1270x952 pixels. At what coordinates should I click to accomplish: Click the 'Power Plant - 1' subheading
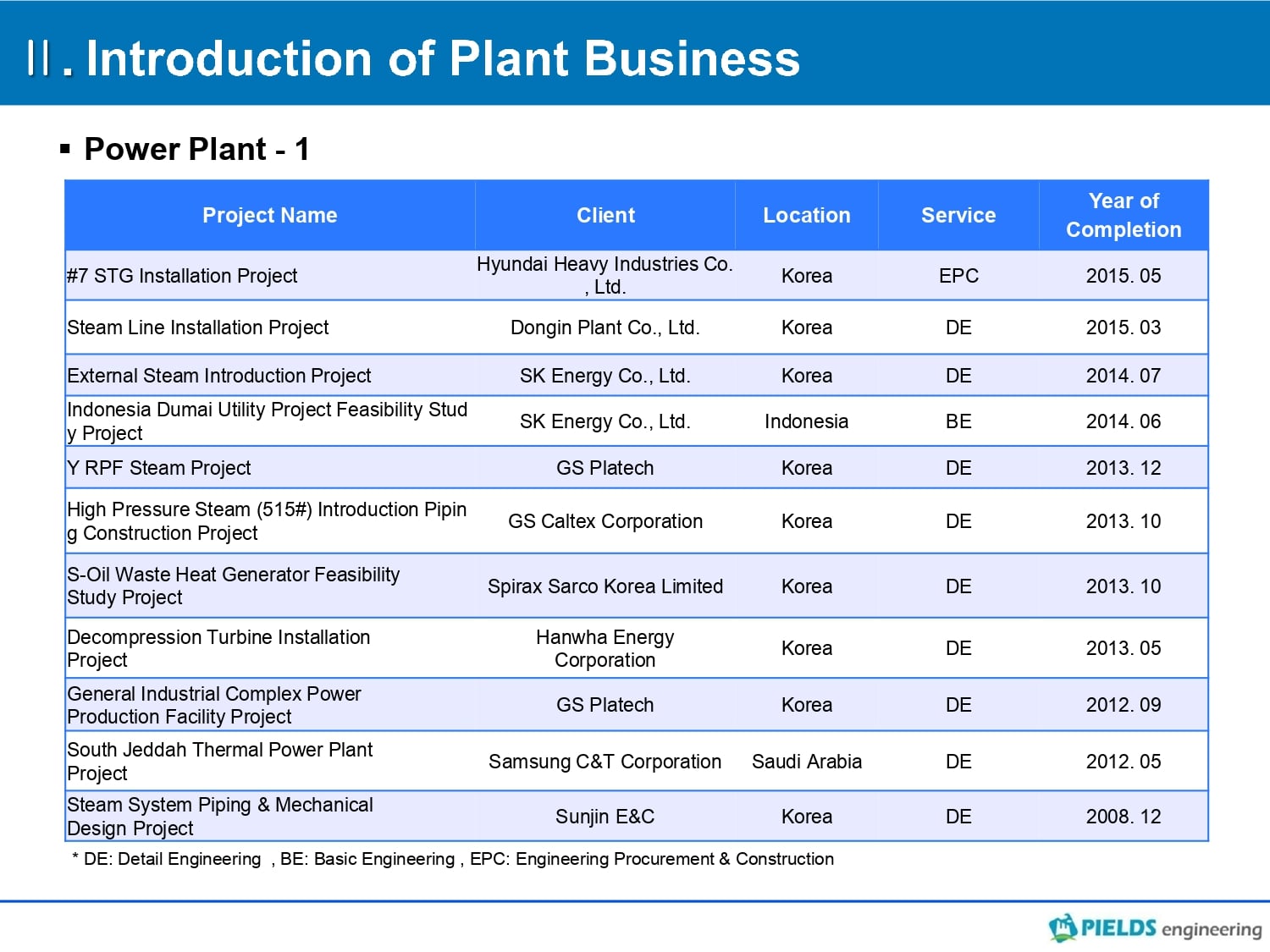196,149
